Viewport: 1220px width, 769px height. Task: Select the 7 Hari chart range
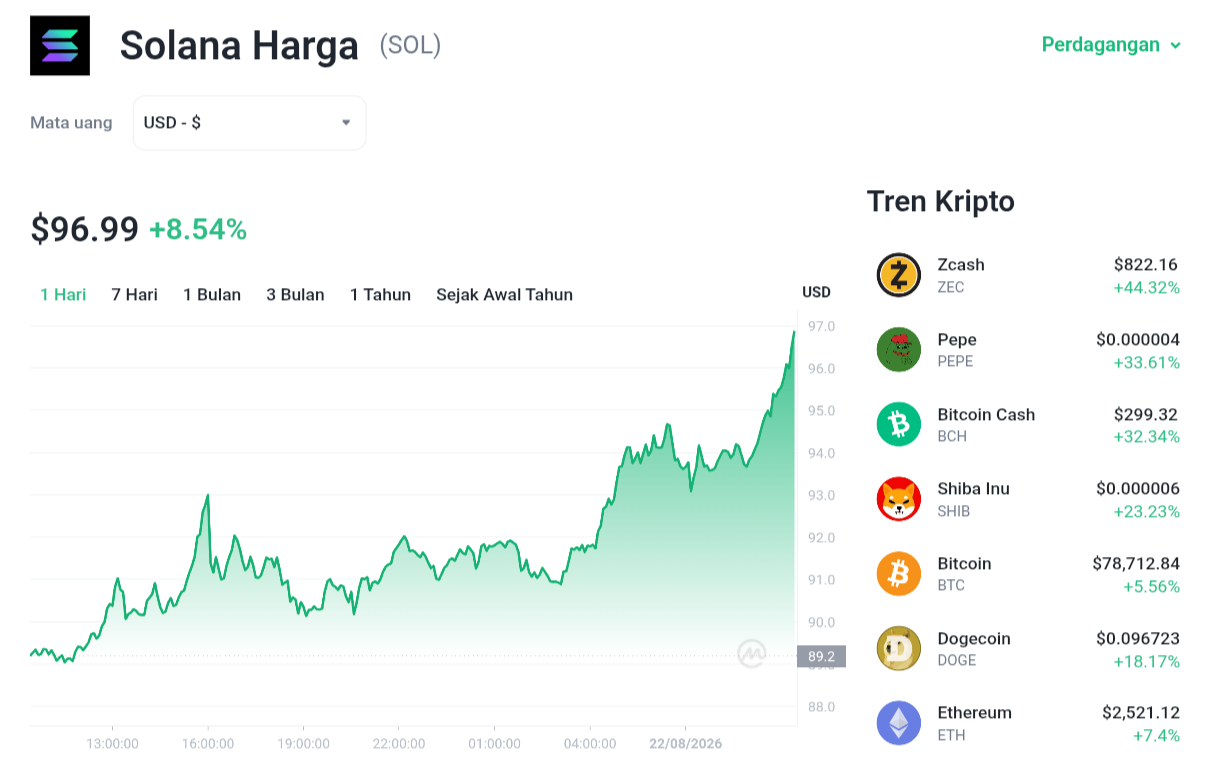[134, 294]
